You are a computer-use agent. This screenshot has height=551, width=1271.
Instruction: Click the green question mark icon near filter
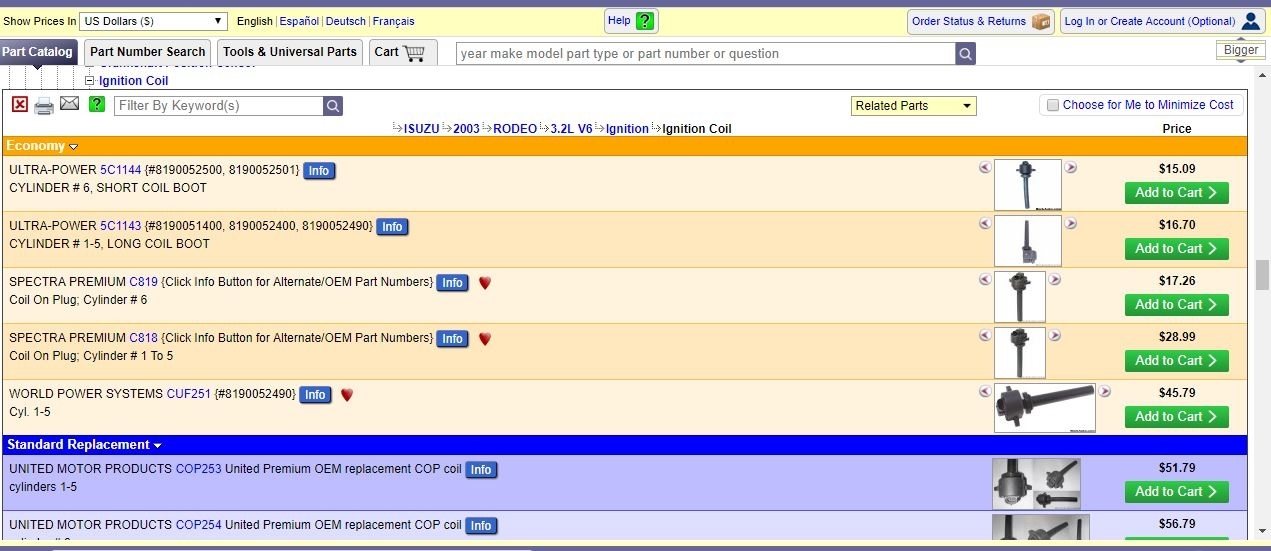(x=96, y=104)
